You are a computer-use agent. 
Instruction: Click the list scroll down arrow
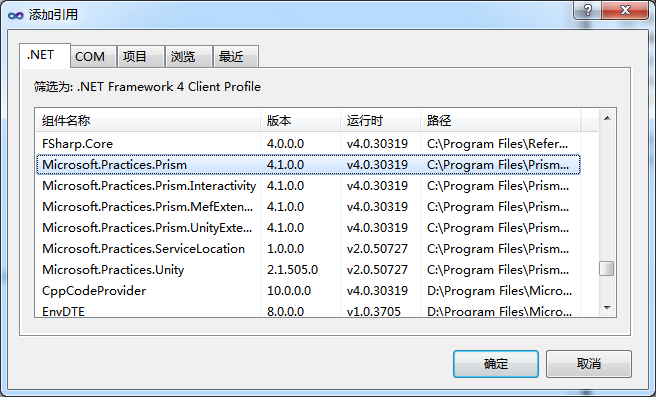[607, 308]
